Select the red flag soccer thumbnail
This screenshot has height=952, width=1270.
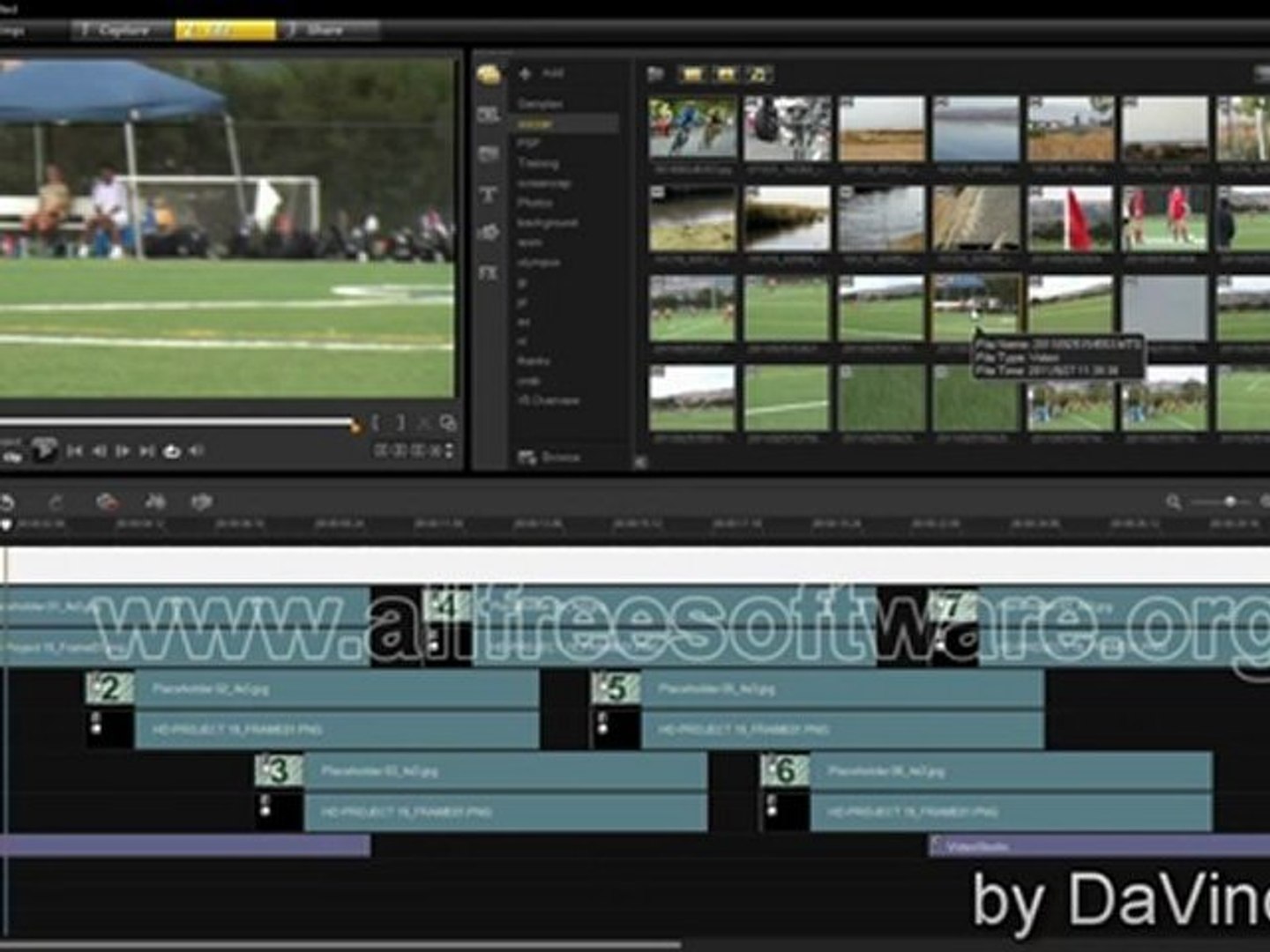click(1071, 219)
